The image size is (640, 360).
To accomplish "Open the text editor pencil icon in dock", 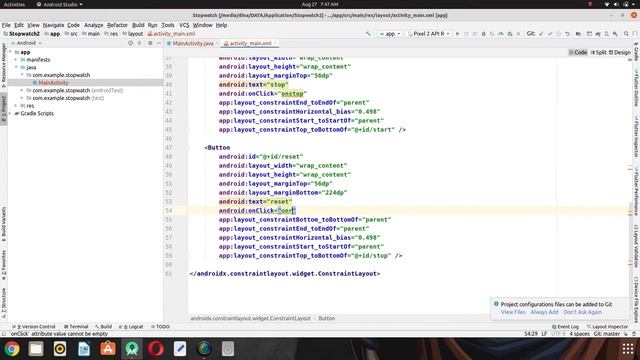I will click(180, 349).
